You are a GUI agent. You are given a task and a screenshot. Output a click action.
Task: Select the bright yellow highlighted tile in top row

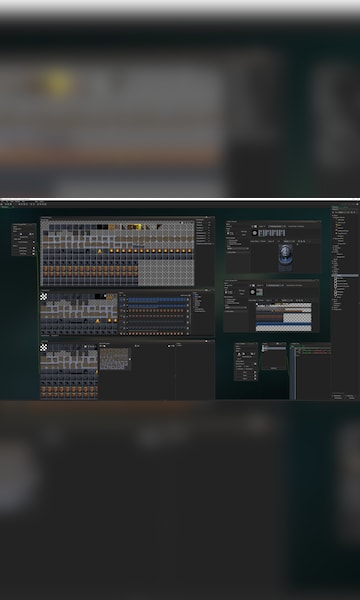click(138, 227)
